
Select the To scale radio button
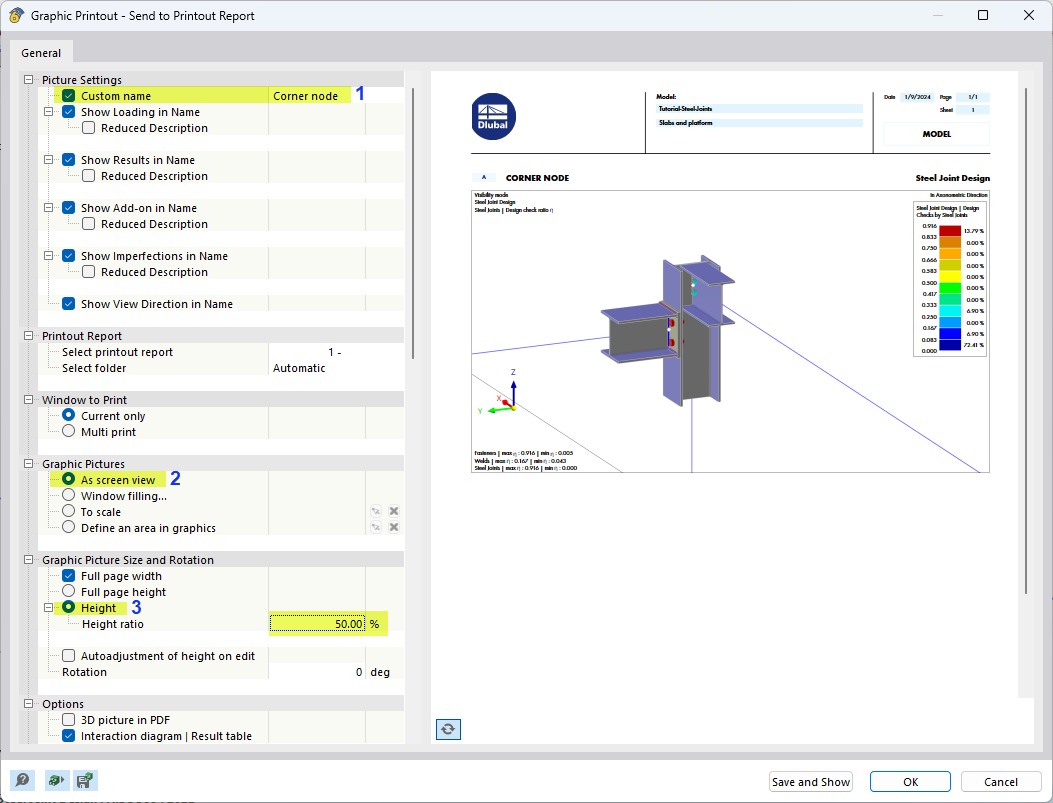click(x=68, y=512)
